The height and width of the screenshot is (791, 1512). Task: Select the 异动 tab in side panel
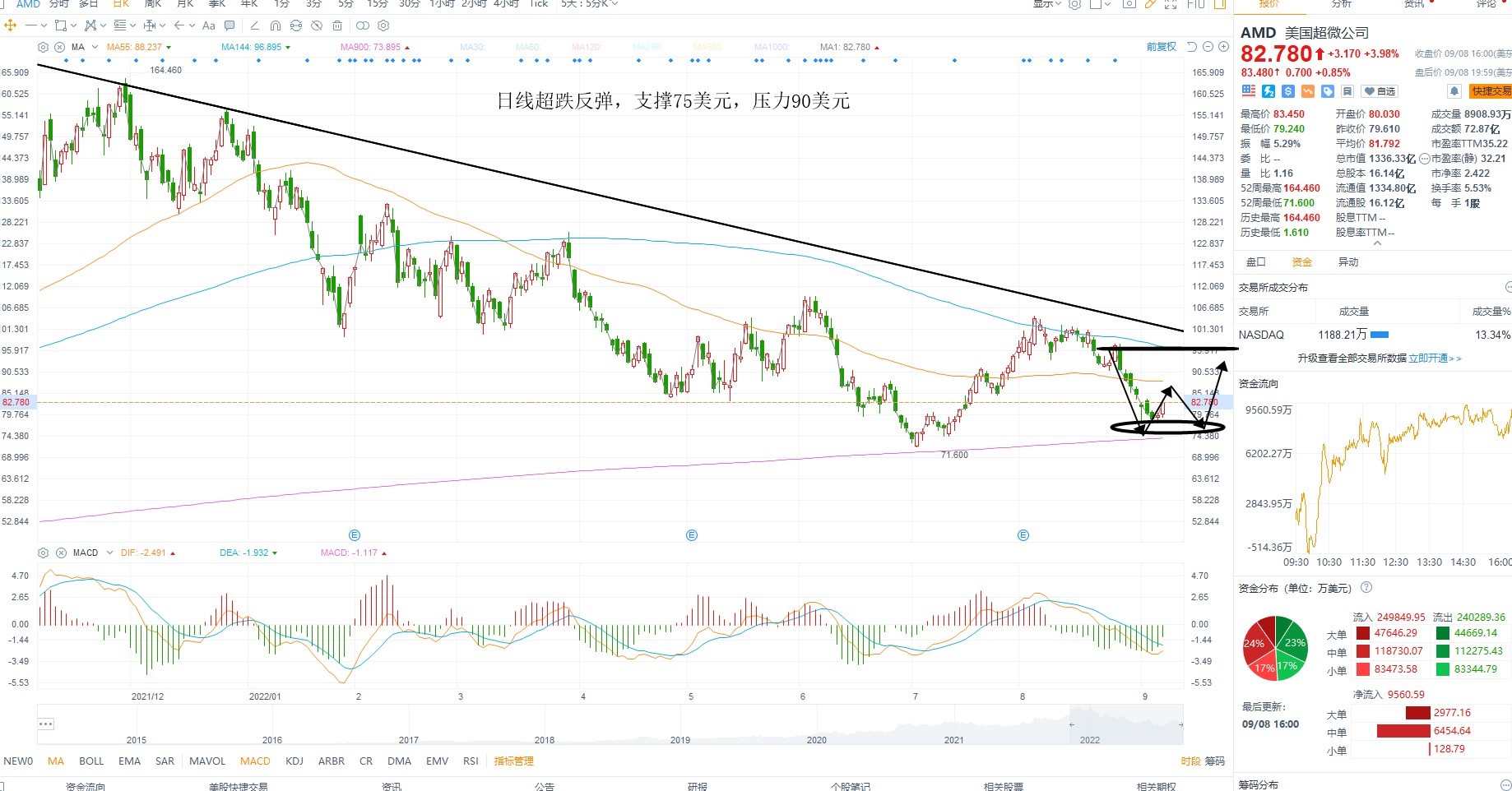[1348, 262]
